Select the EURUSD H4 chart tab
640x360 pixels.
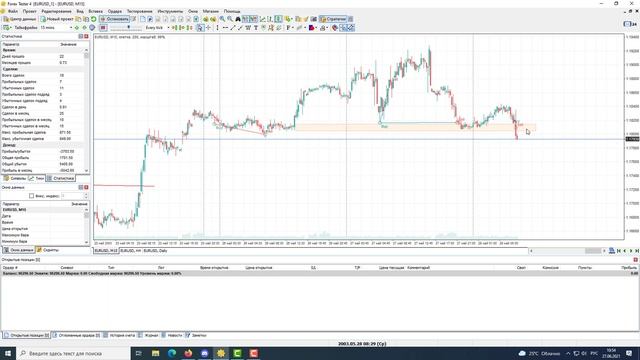[131, 251]
